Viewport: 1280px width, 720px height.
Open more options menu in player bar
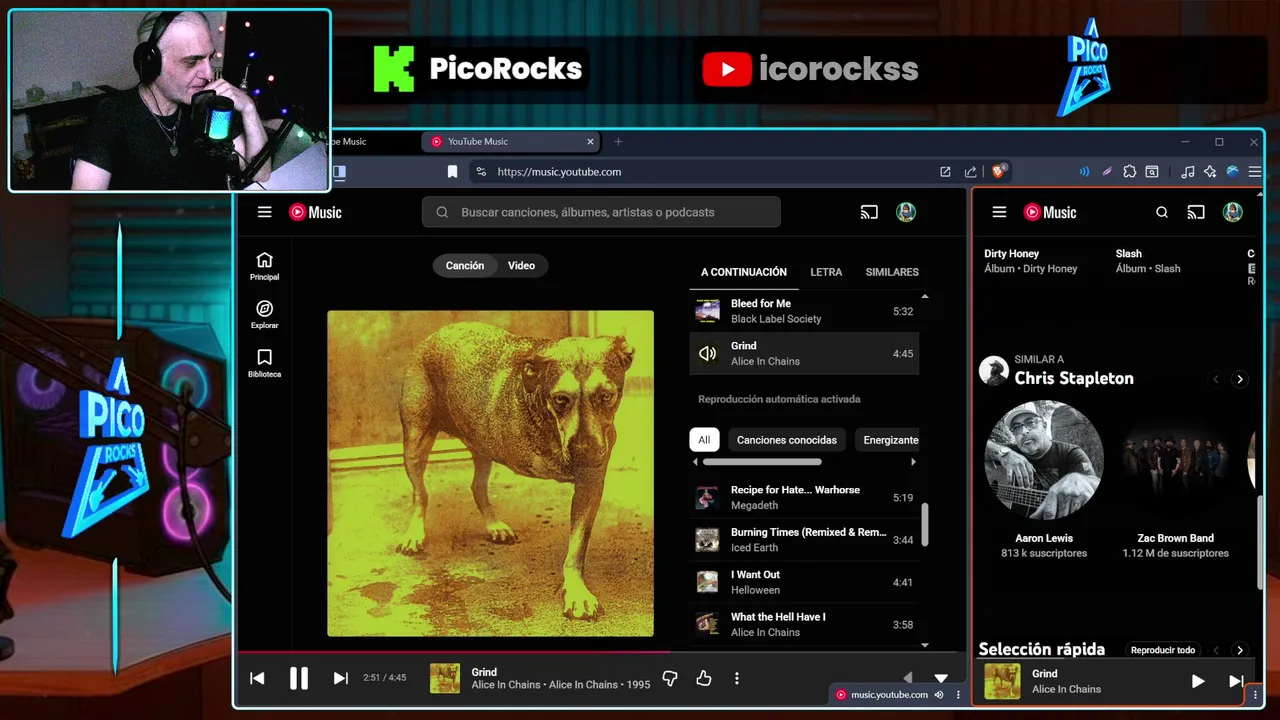click(737, 678)
